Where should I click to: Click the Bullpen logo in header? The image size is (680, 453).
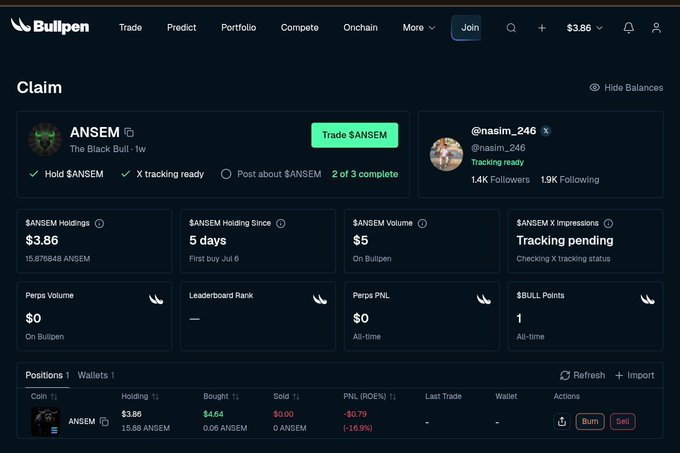coord(50,26)
